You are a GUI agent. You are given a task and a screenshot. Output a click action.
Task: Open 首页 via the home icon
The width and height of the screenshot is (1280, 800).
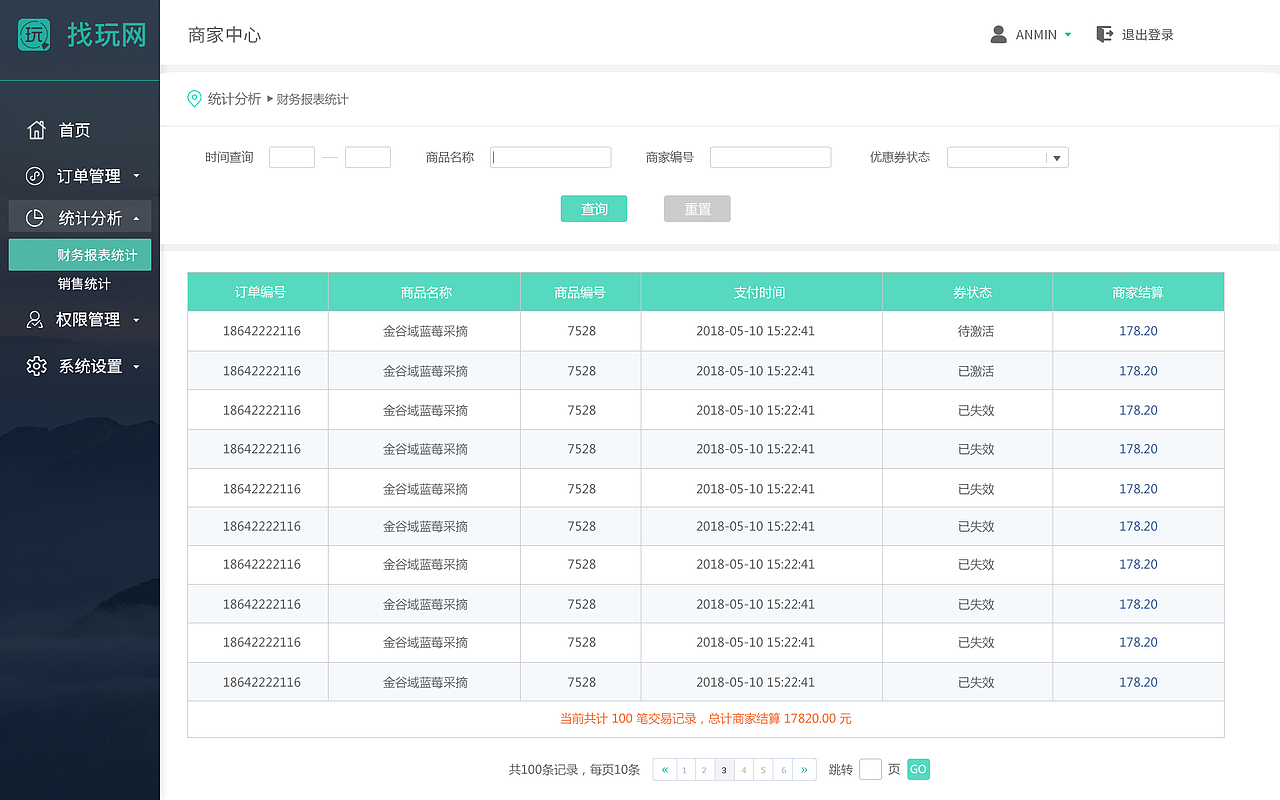(37, 130)
